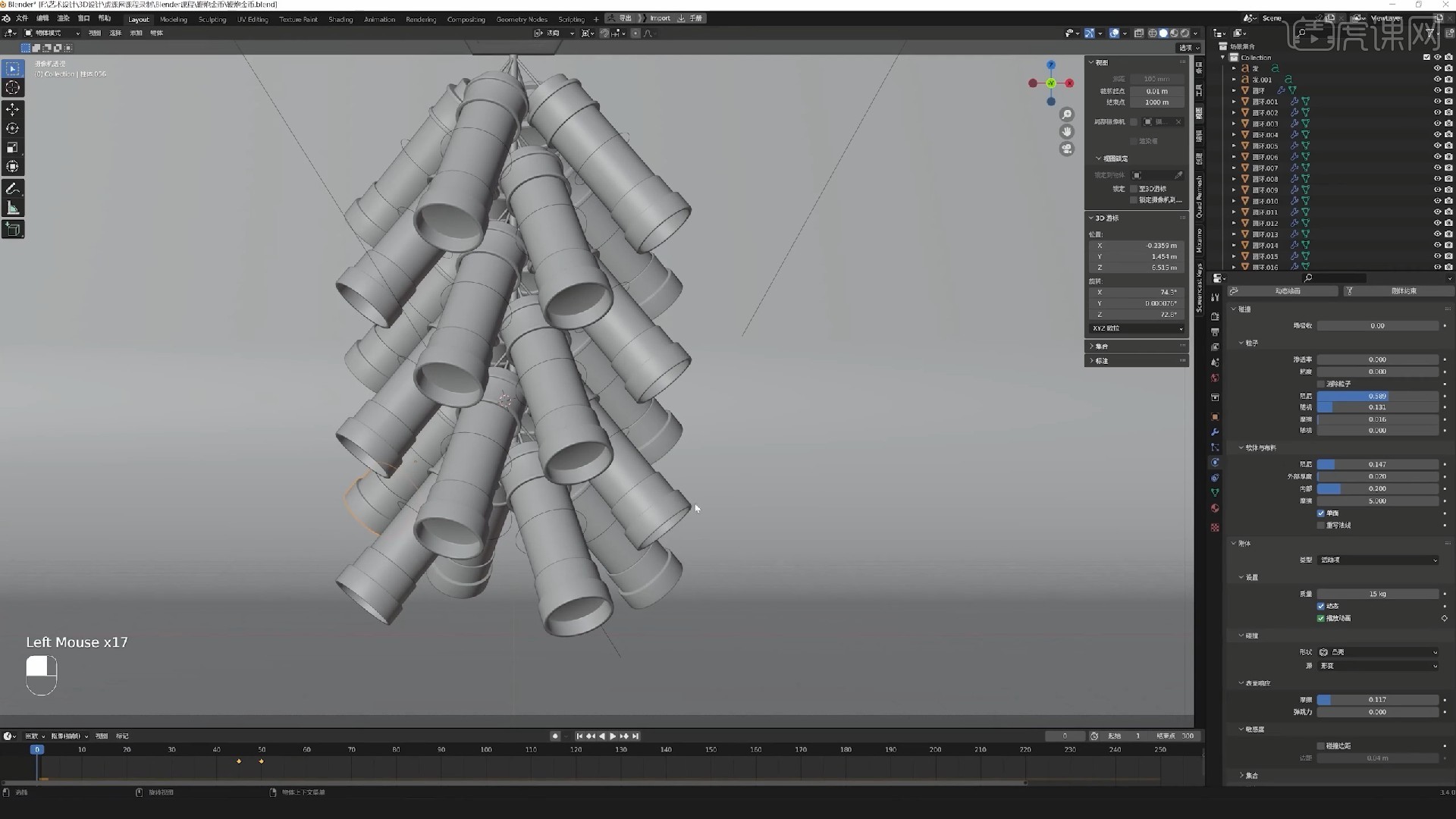The height and width of the screenshot is (819, 1456).
Task: Select the Annotate tool in the left toolbar
Action: coord(13,189)
